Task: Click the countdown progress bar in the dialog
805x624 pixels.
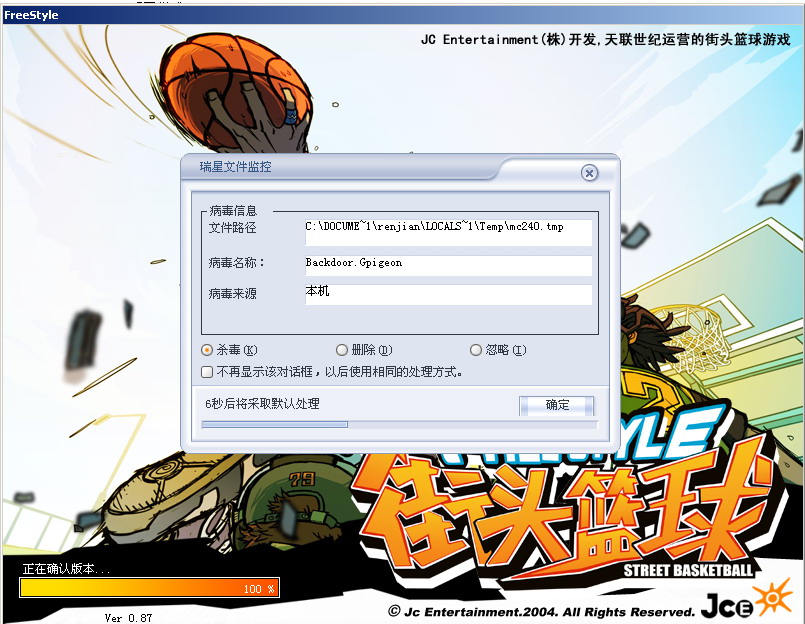Action: coord(399,425)
